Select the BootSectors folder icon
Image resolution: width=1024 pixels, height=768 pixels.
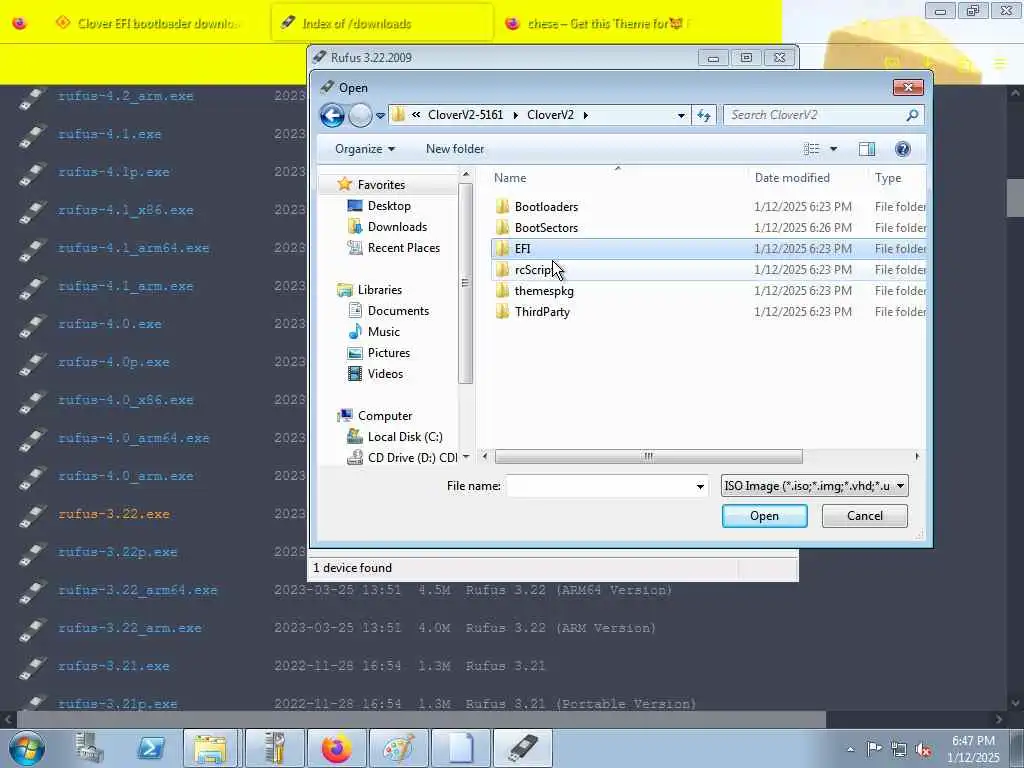pos(502,227)
